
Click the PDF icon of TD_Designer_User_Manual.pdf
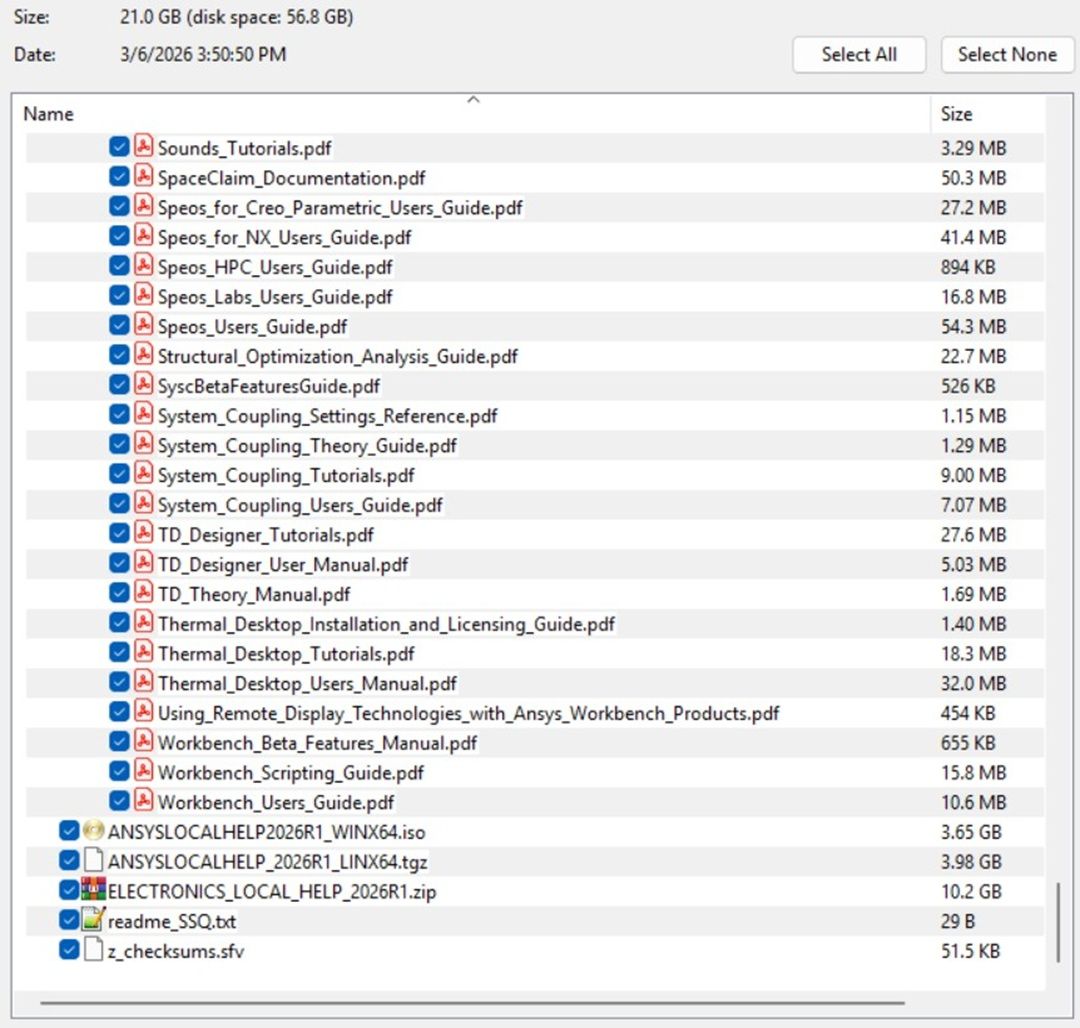coord(143,563)
